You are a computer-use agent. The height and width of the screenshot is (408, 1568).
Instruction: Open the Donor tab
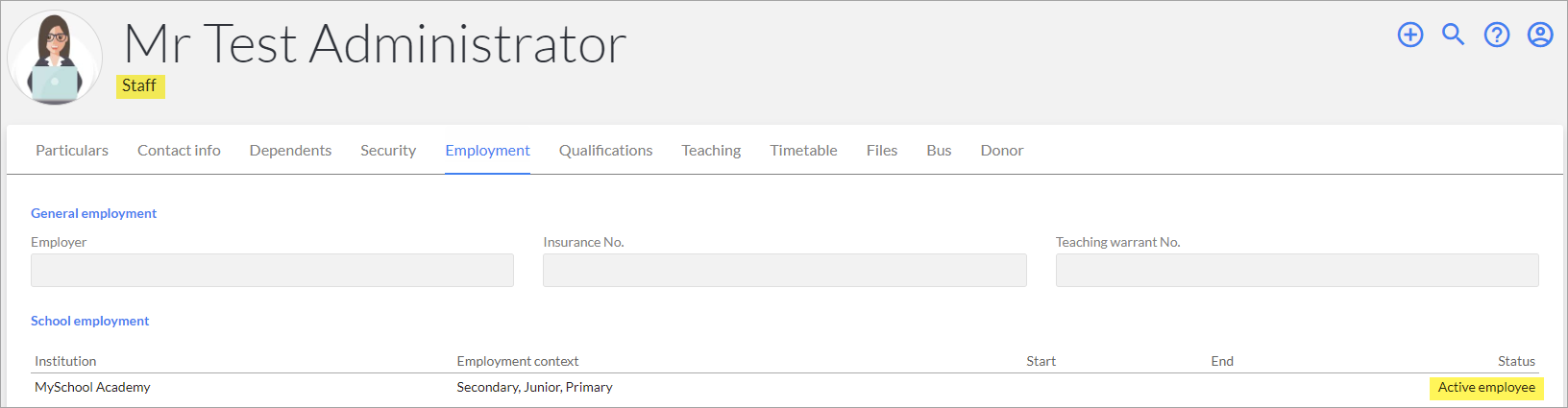tap(1002, 151)
